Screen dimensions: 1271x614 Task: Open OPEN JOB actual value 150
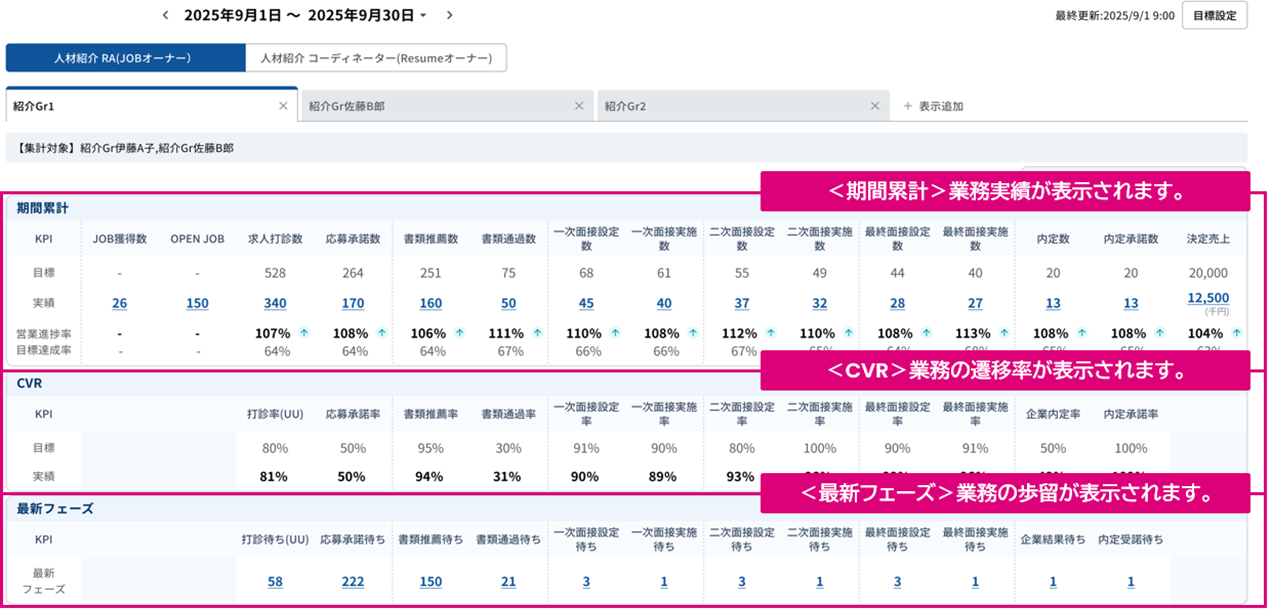(x=198, y=304)
